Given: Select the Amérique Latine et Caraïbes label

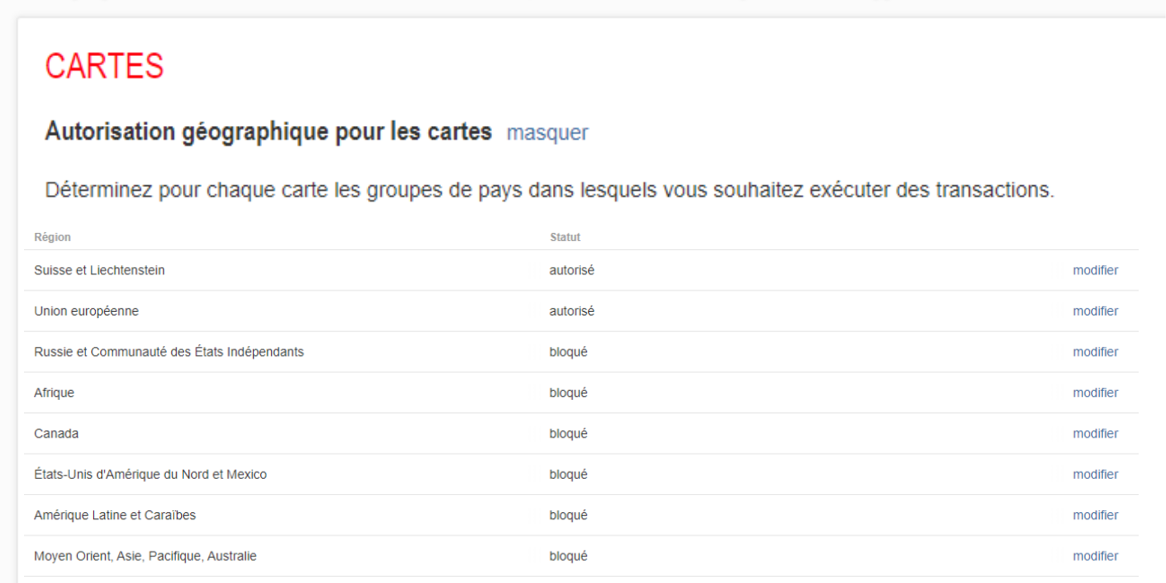Looking at the screenshot, I should tap(115, 515).
